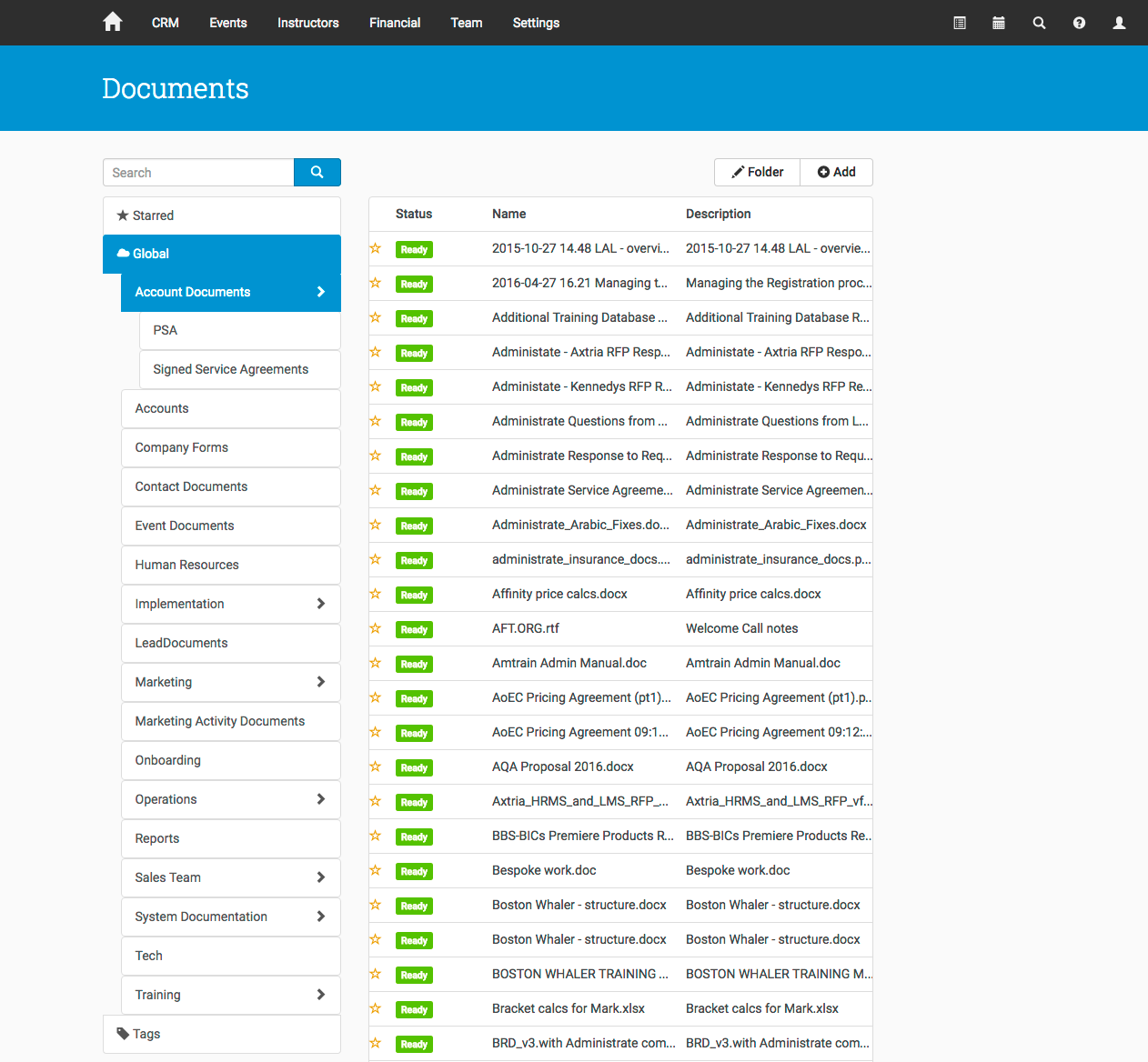
Task: Open the Event Documents folder
Action: click(x=231, y=526)
